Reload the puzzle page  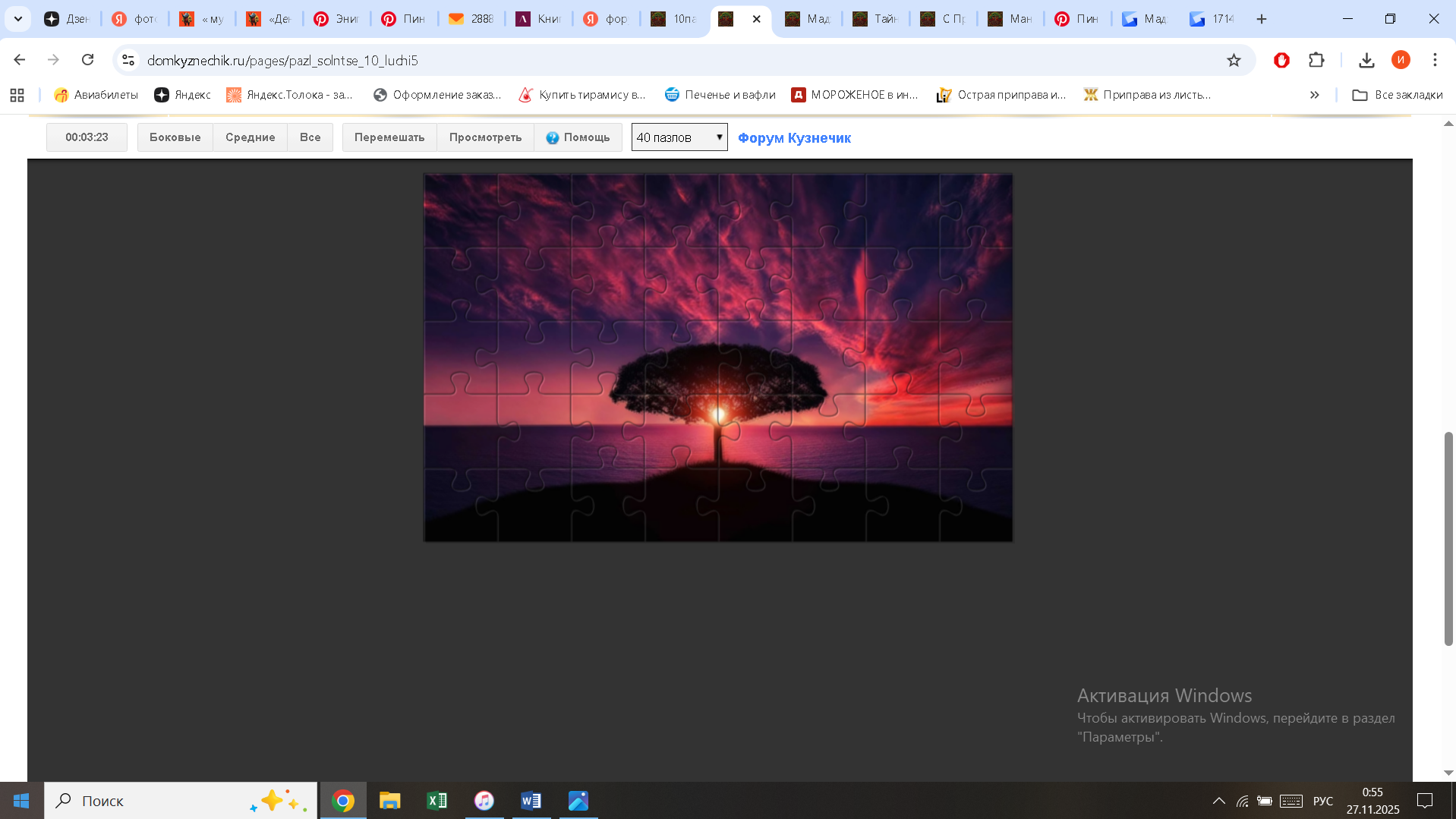click(x=88, y=60)
